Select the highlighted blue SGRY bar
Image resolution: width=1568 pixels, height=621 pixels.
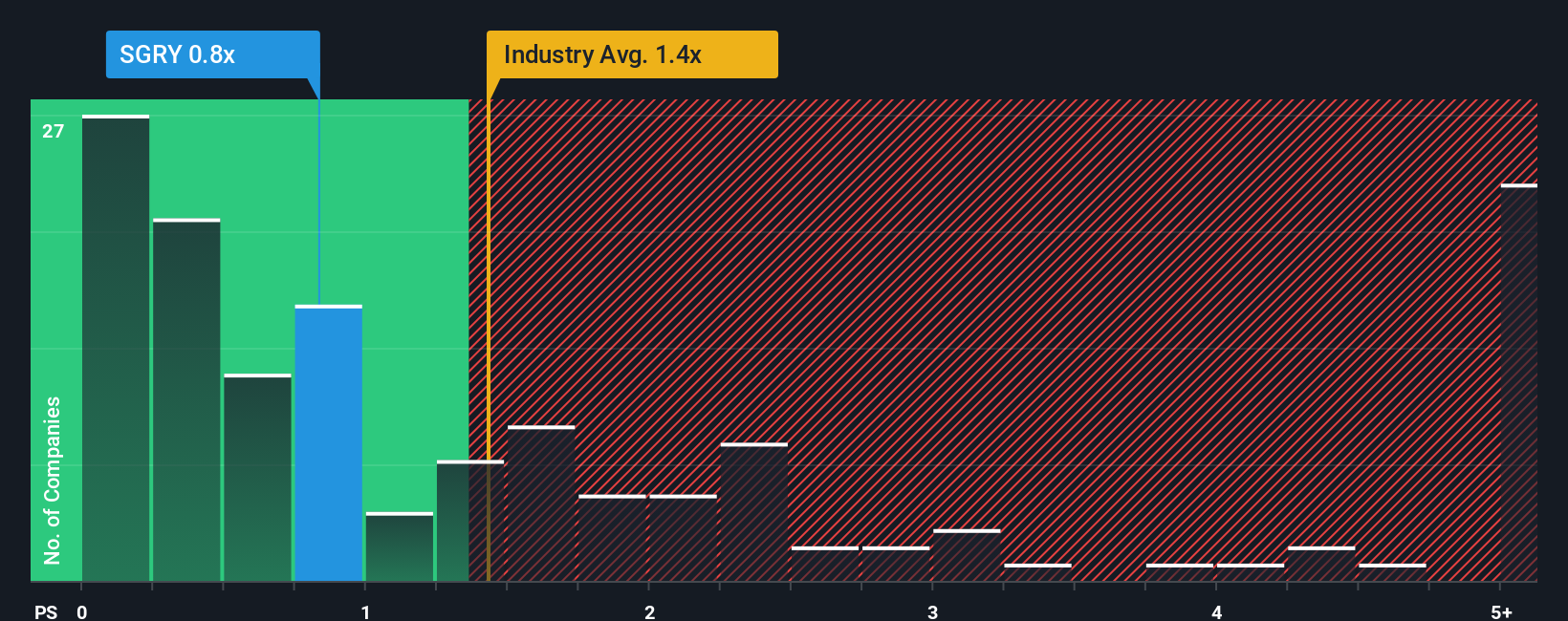(x=329, y=443)
